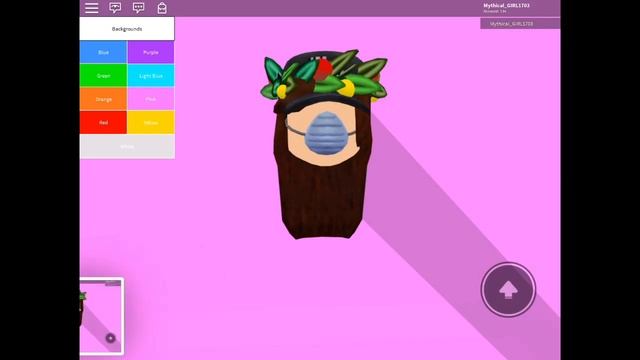Select the Blue background
Screen dimensions: 640x360
tap(103, 52)
